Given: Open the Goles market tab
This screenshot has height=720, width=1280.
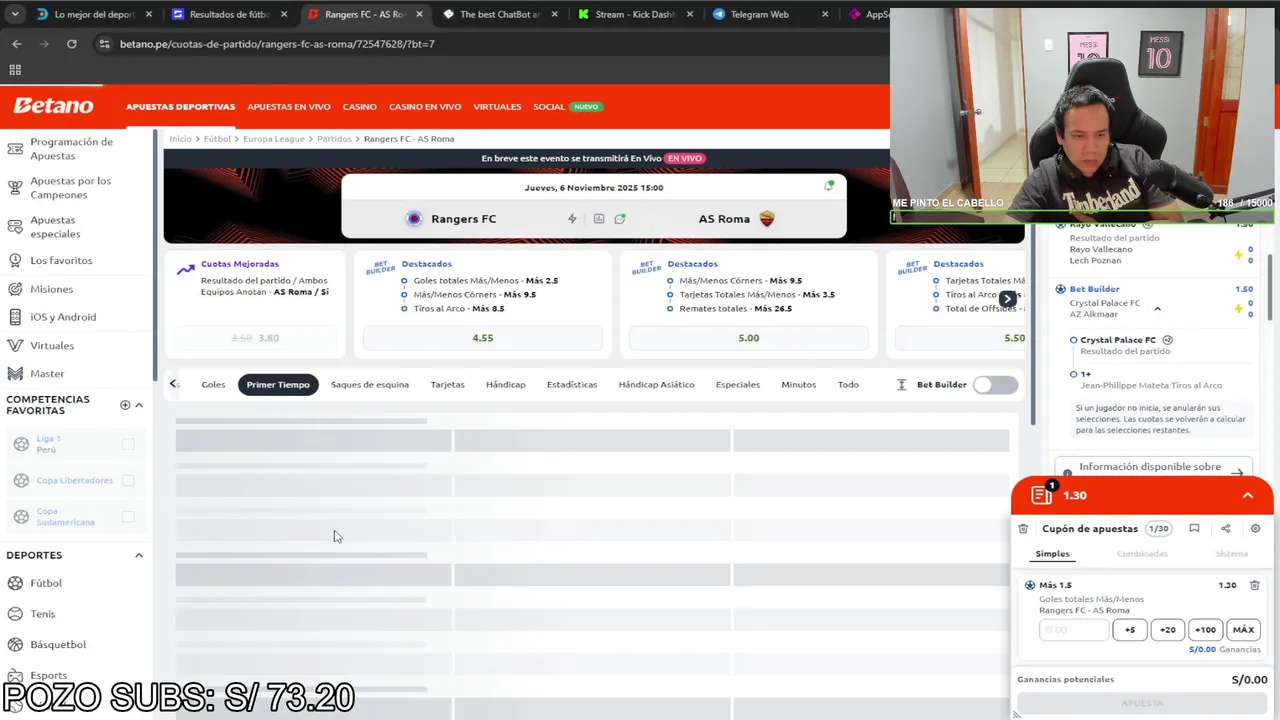Looking at the screenshot, I should (213, 385).
